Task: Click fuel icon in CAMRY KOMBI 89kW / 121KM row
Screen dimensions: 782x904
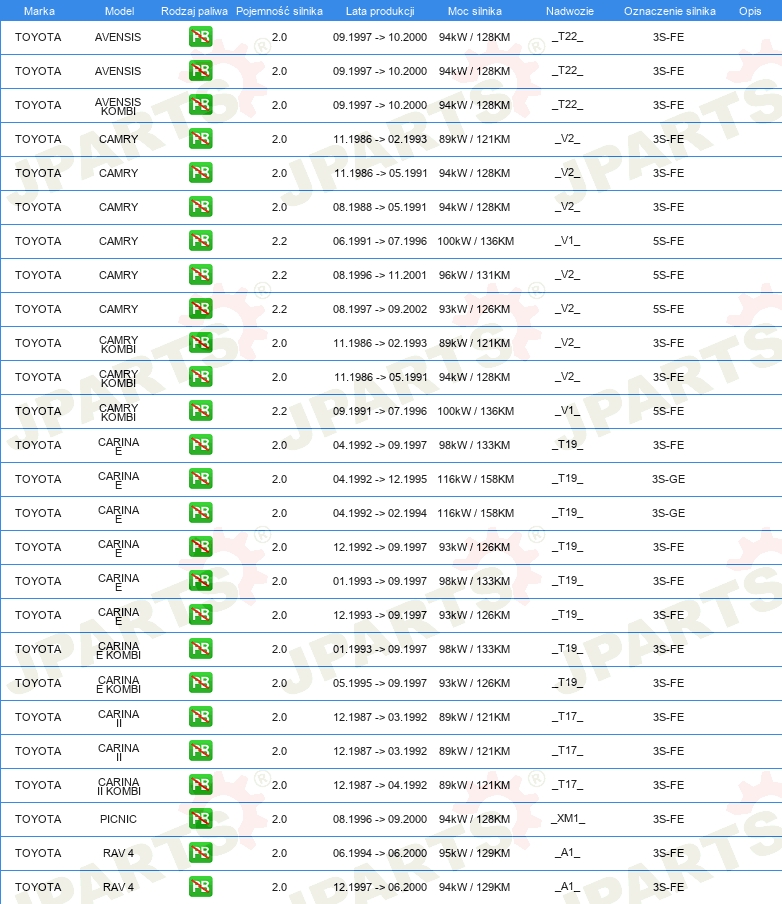Action: pos(201,343)
